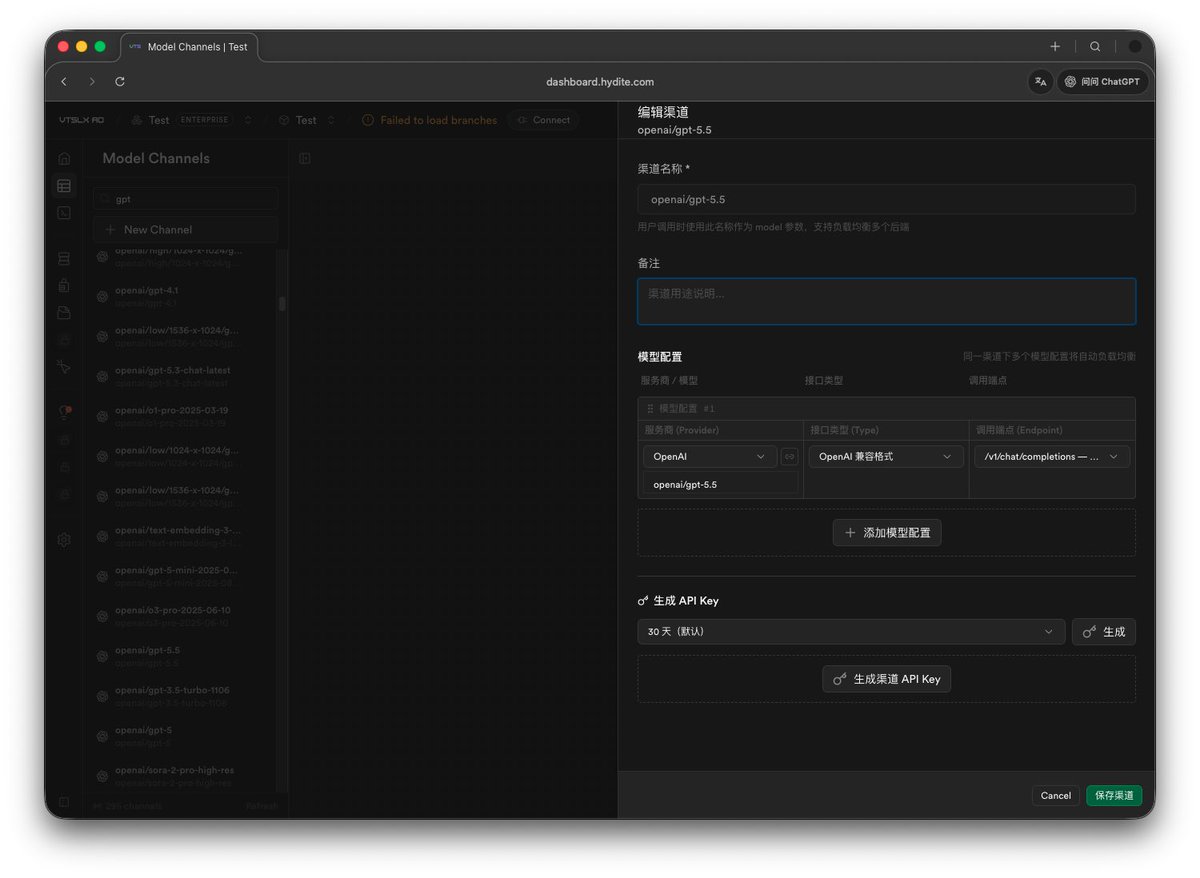The image size is (1200, 878).
Task: Click the Cancel button
Action: (1056, 796)
